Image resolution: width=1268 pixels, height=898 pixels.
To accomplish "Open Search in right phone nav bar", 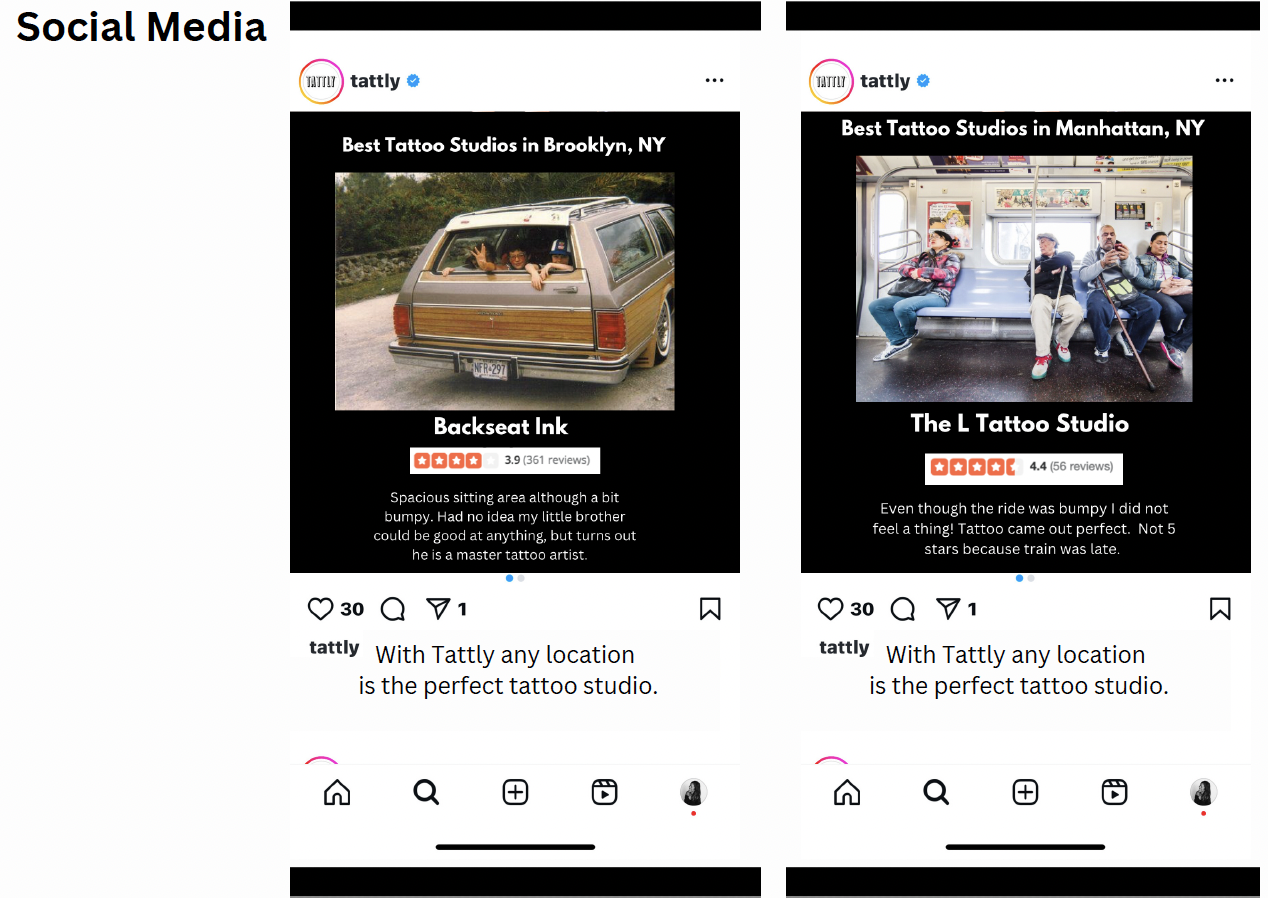I will point(936,792).
